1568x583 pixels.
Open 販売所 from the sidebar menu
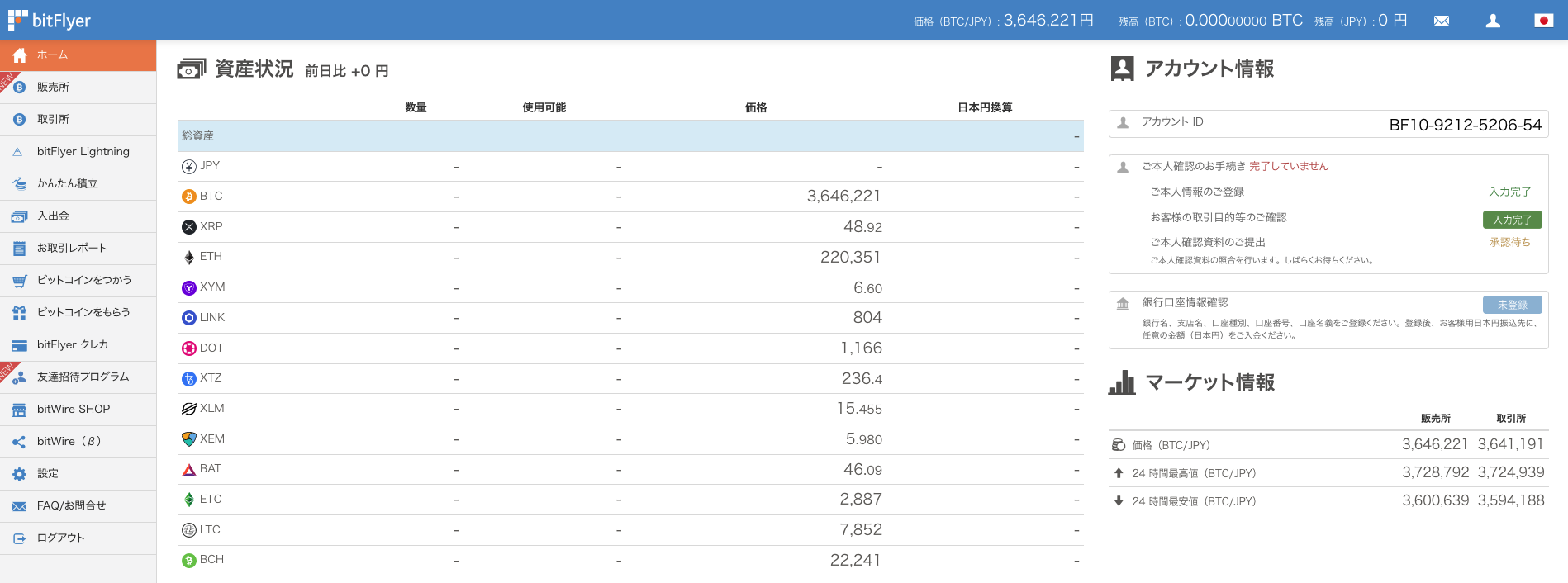tap(78, 88)
